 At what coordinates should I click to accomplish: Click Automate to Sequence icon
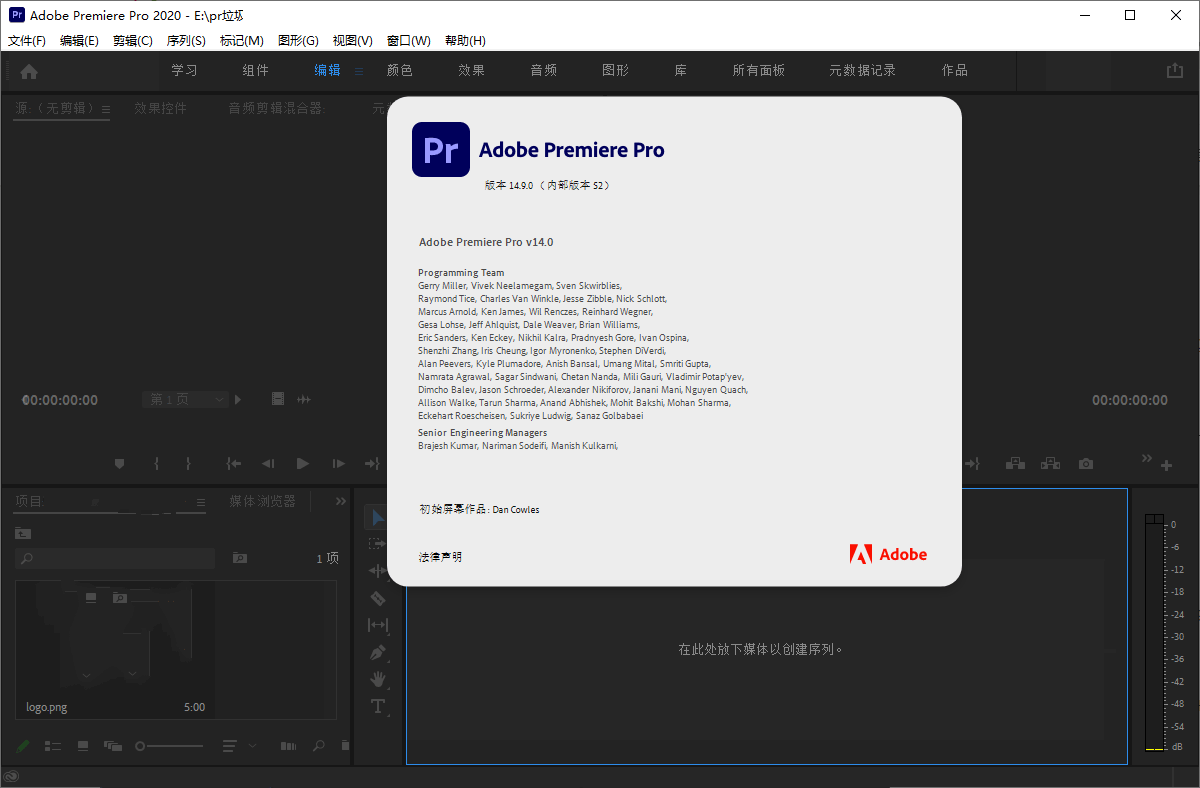click(288, 746)
